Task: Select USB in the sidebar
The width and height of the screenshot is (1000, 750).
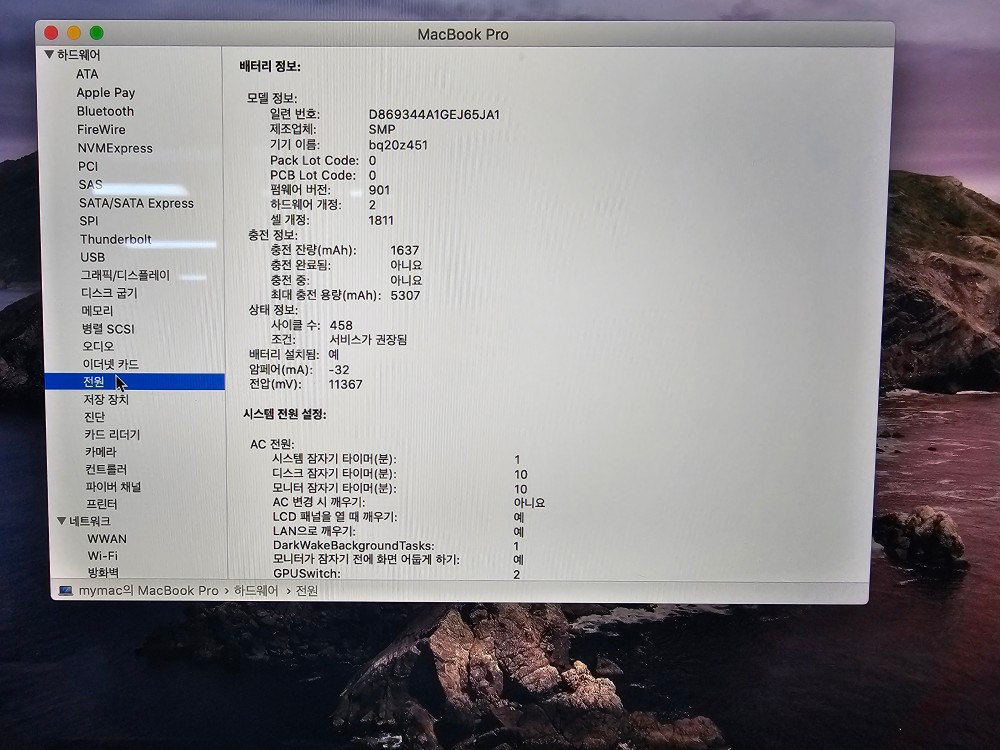Action: click(x=92, y=257)
